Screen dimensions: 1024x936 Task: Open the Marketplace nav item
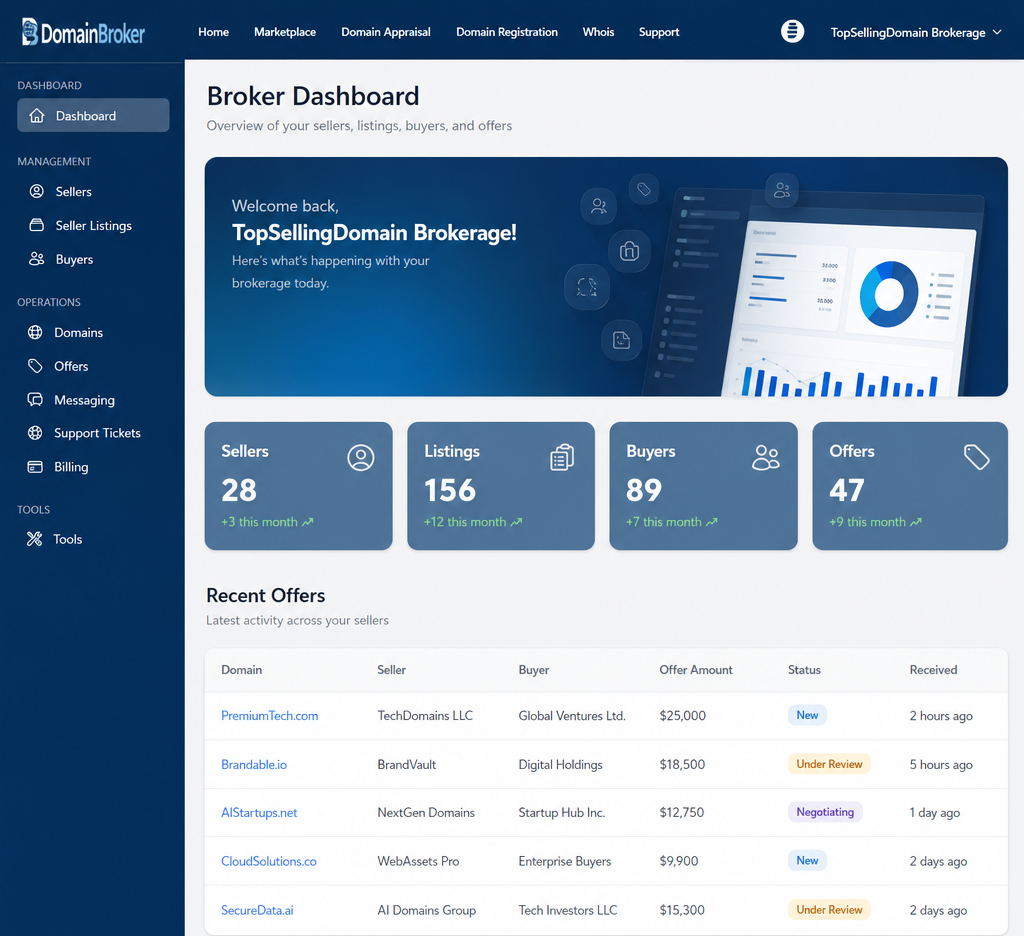click(285, 32)
